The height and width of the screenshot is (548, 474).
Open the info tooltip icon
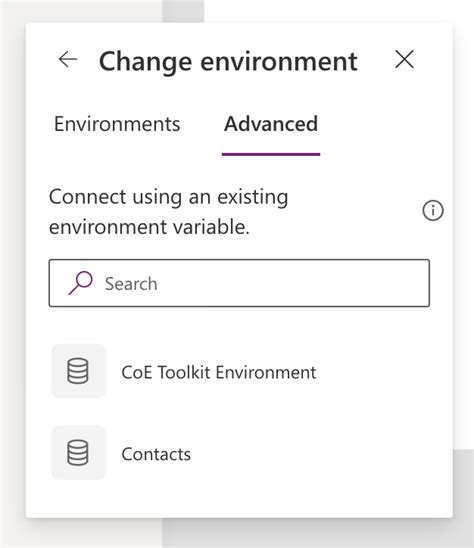tap(433, 210)
